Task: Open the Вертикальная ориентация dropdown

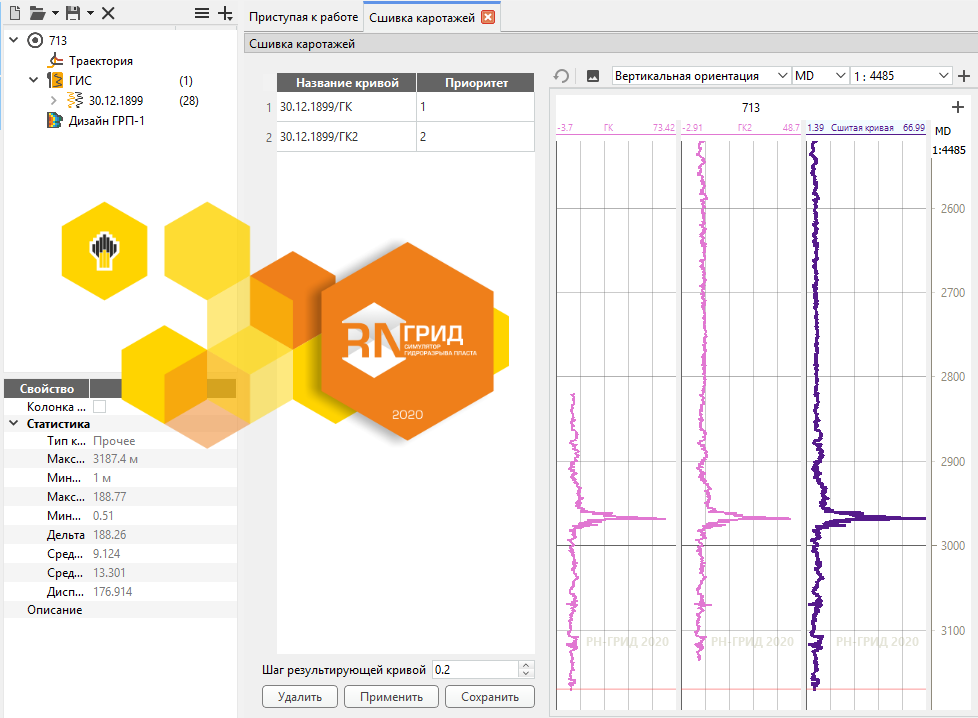Action: [701, 76]
